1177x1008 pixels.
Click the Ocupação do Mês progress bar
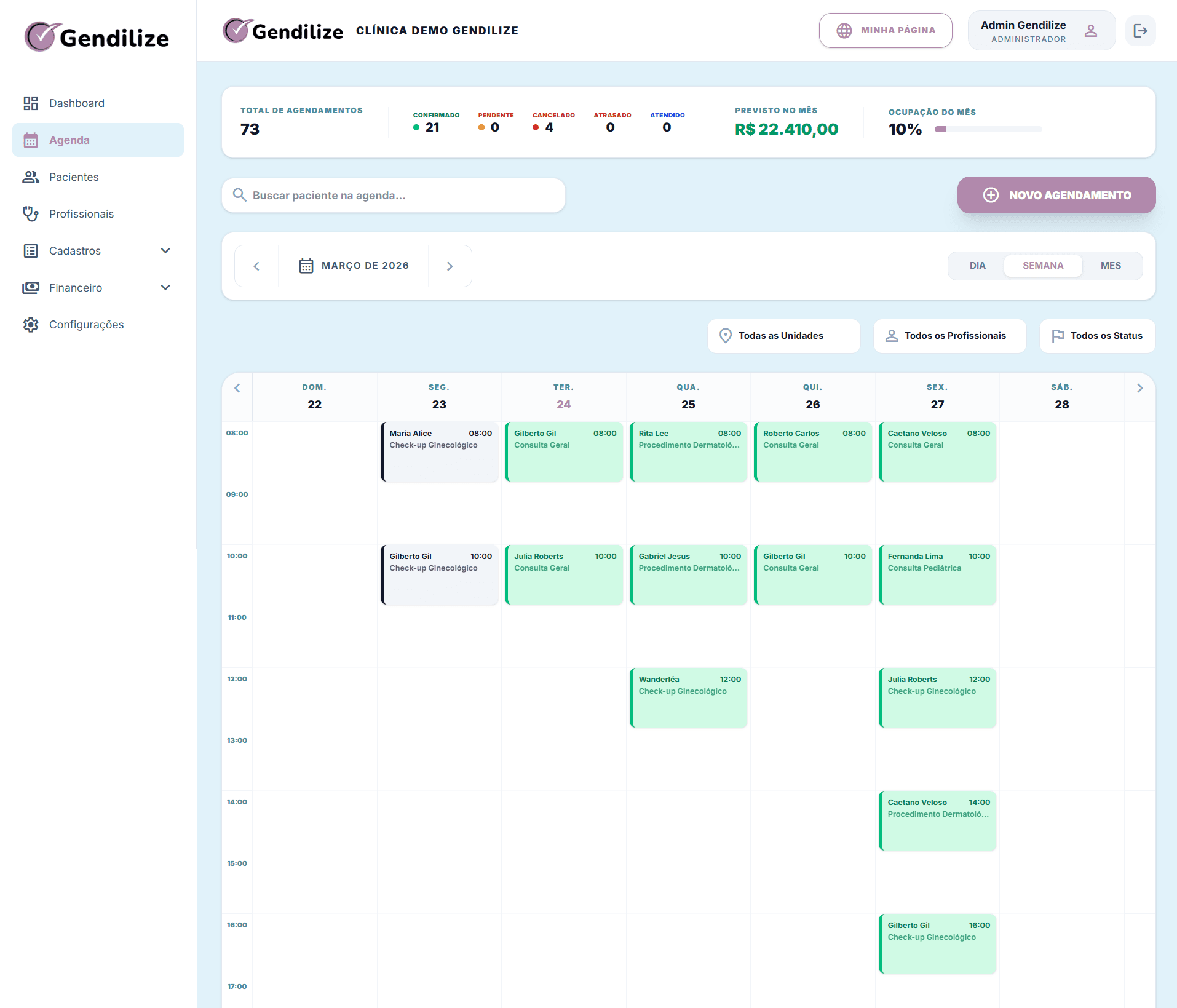(x=988, y=129)
